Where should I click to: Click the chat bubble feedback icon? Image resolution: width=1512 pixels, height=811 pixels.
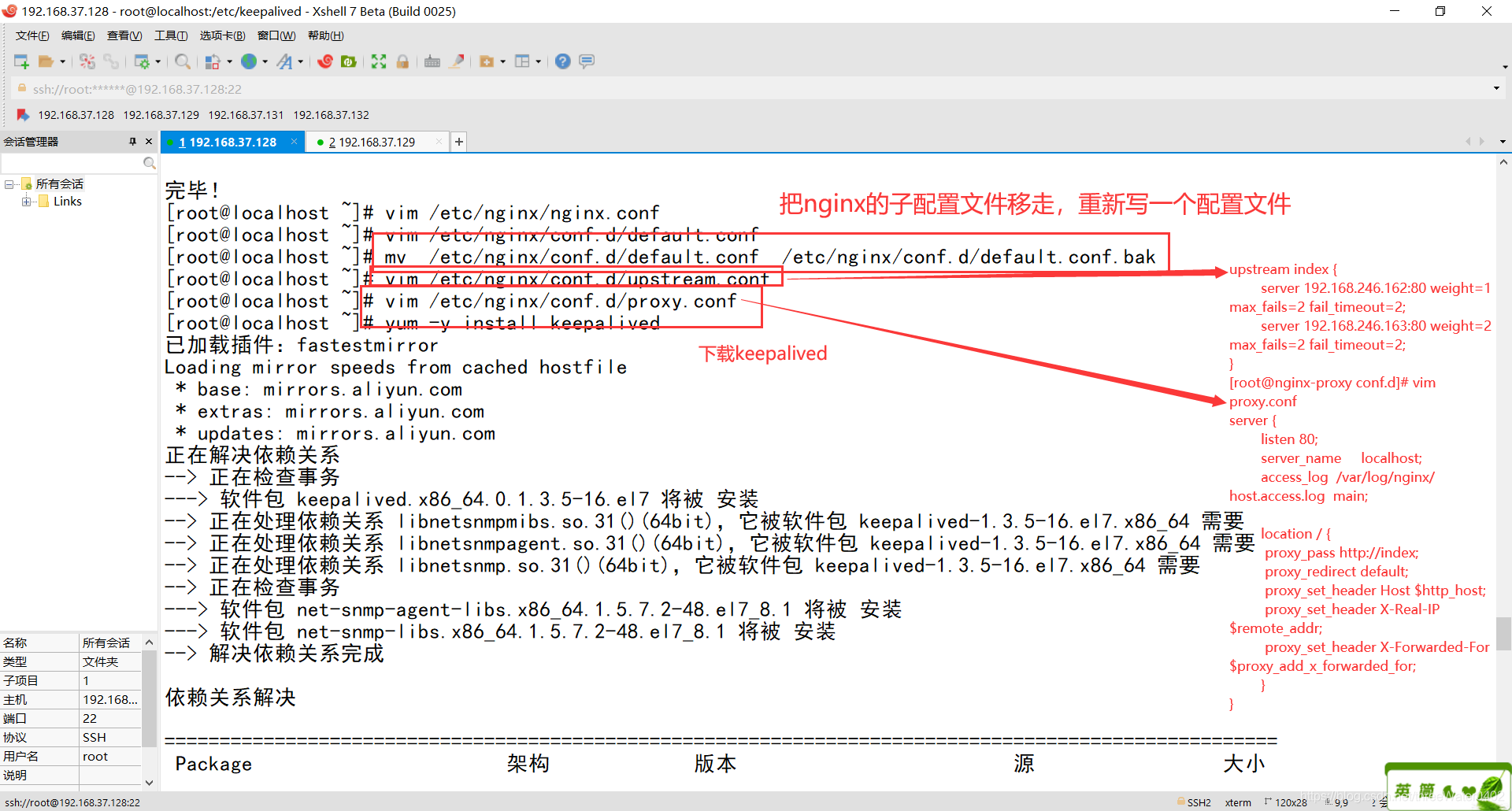click(x=587, y=61)
